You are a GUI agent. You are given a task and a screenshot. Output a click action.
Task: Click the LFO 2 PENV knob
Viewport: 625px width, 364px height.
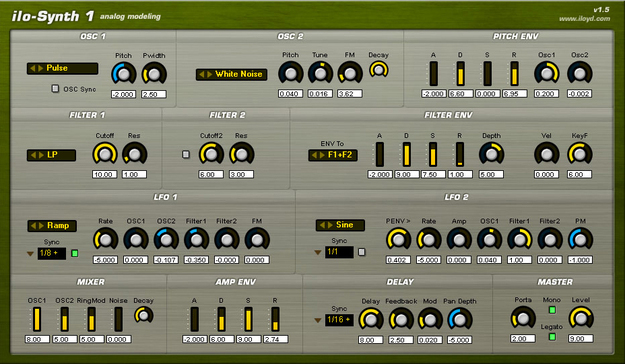pyautogui.click(x=398, y=239)
